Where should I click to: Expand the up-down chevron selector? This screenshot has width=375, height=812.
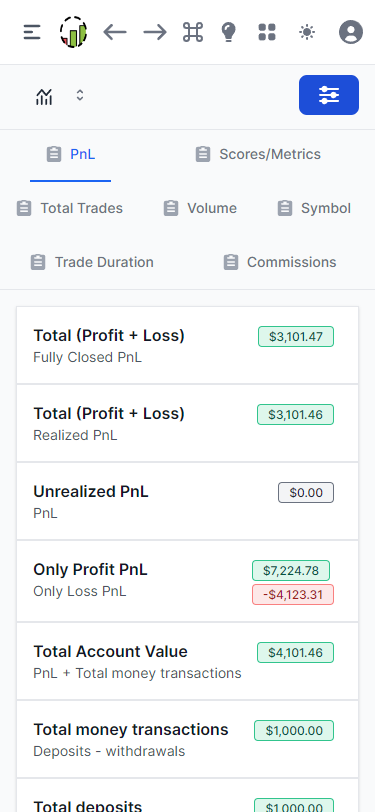click(80, 95)
